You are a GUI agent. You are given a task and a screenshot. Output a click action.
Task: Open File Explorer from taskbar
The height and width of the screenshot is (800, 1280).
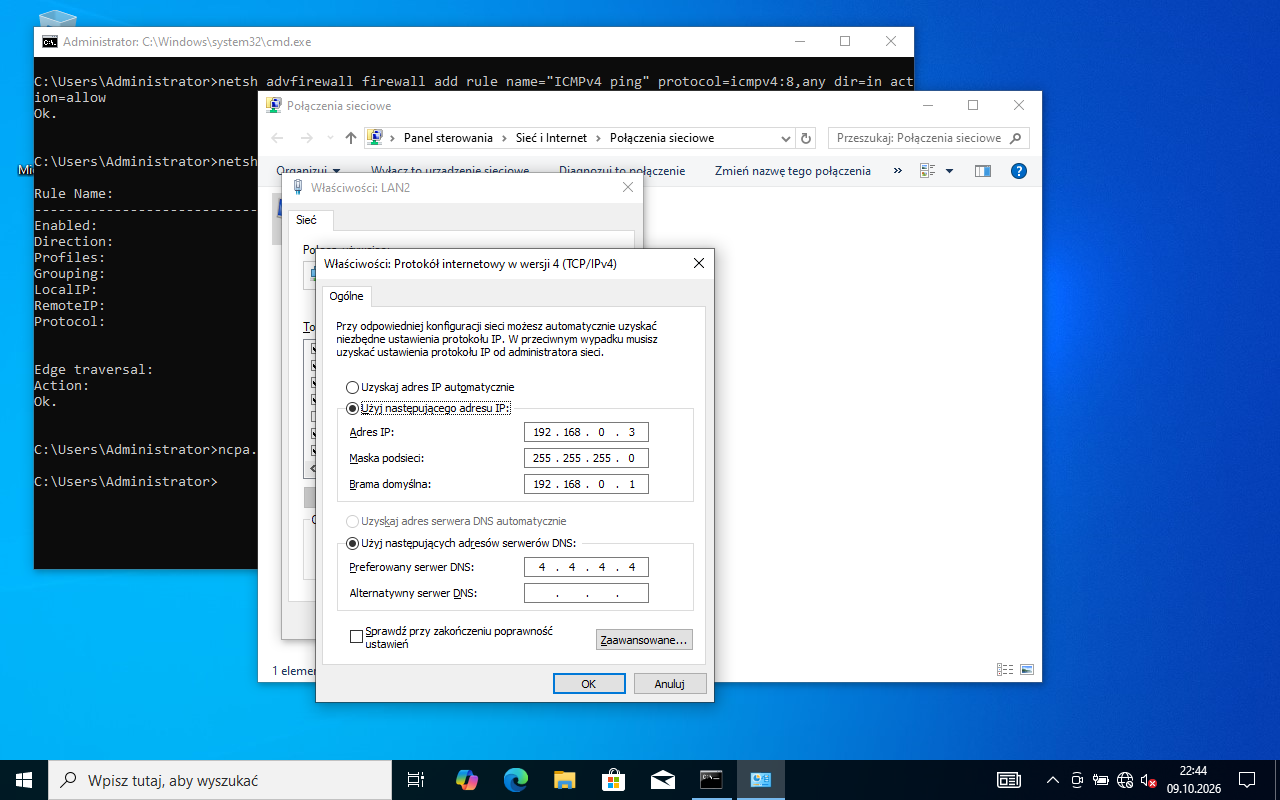pyautogui.click(x=564, y=780)
